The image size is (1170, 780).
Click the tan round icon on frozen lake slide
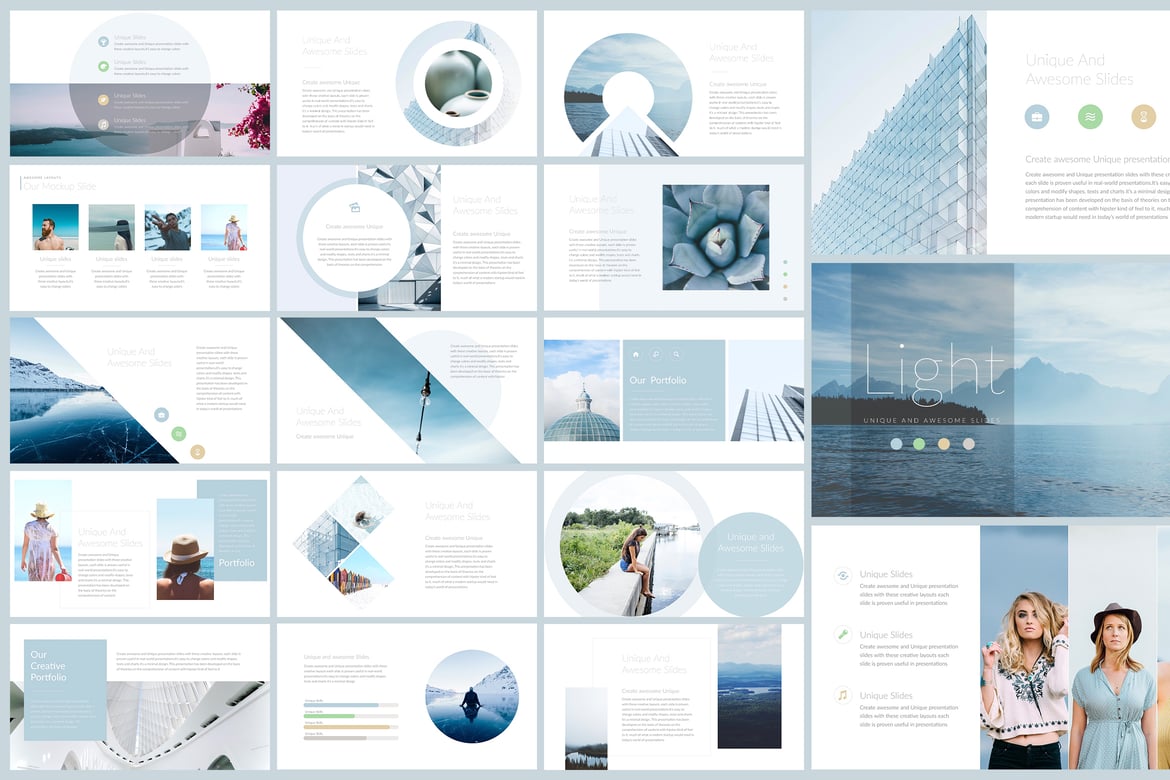pos(197,452)
